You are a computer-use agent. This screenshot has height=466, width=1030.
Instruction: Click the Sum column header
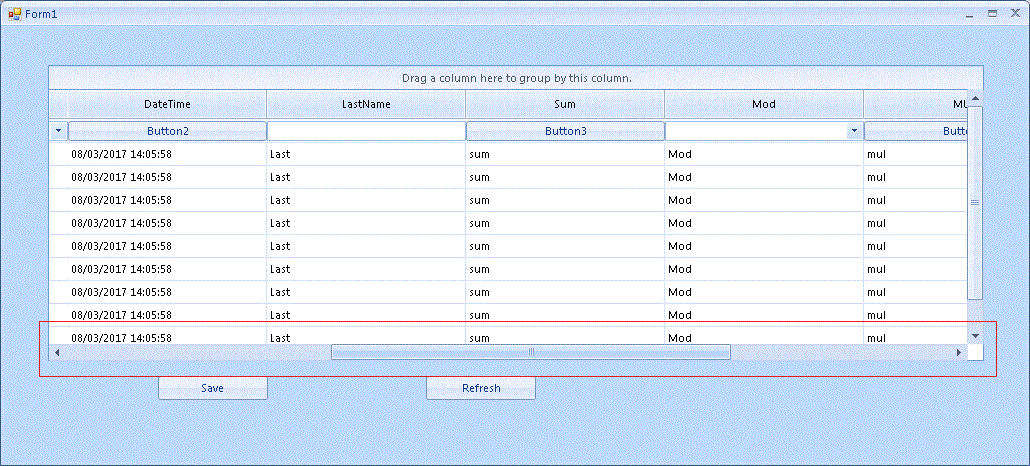coord(565,104)
